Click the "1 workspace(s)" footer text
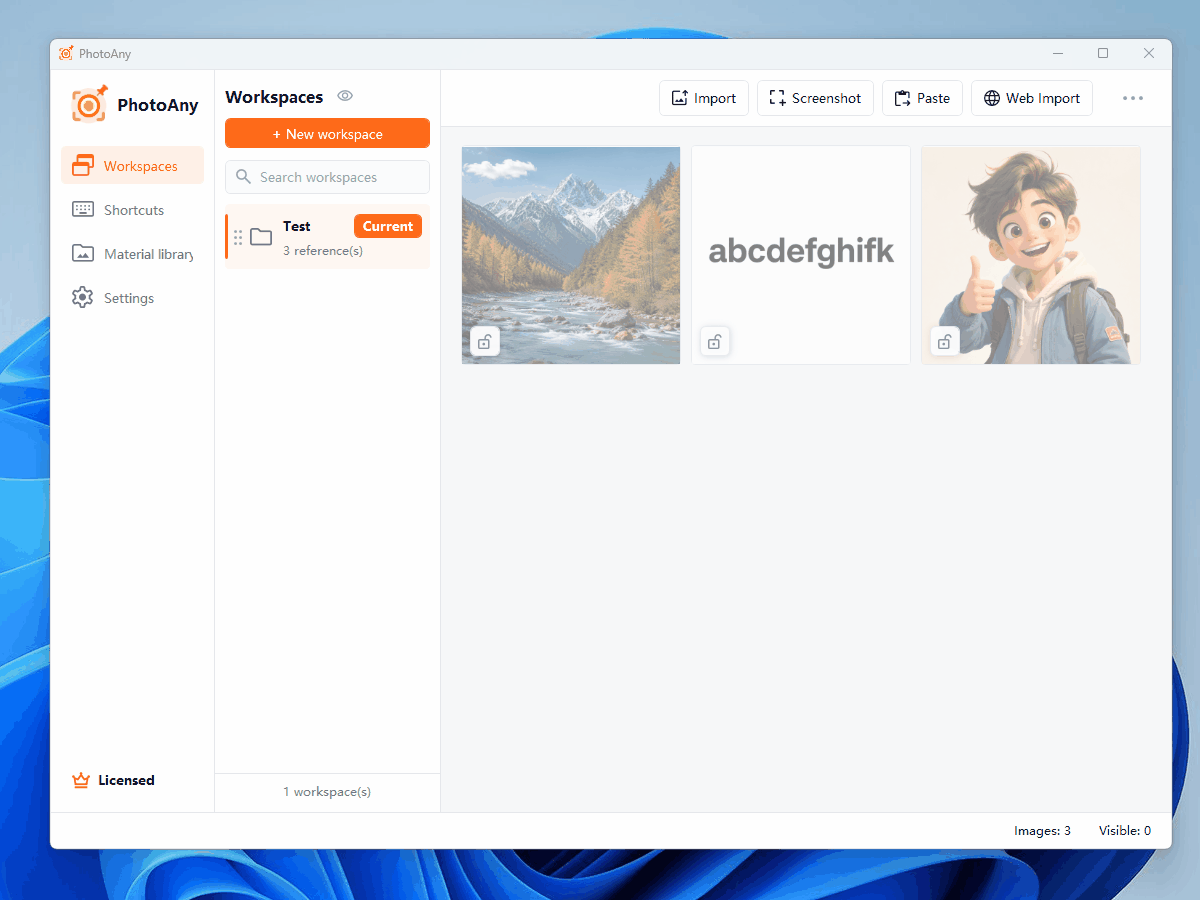Screen dimensions: 1200x900 pyautogui.click(x=327, y=792)
